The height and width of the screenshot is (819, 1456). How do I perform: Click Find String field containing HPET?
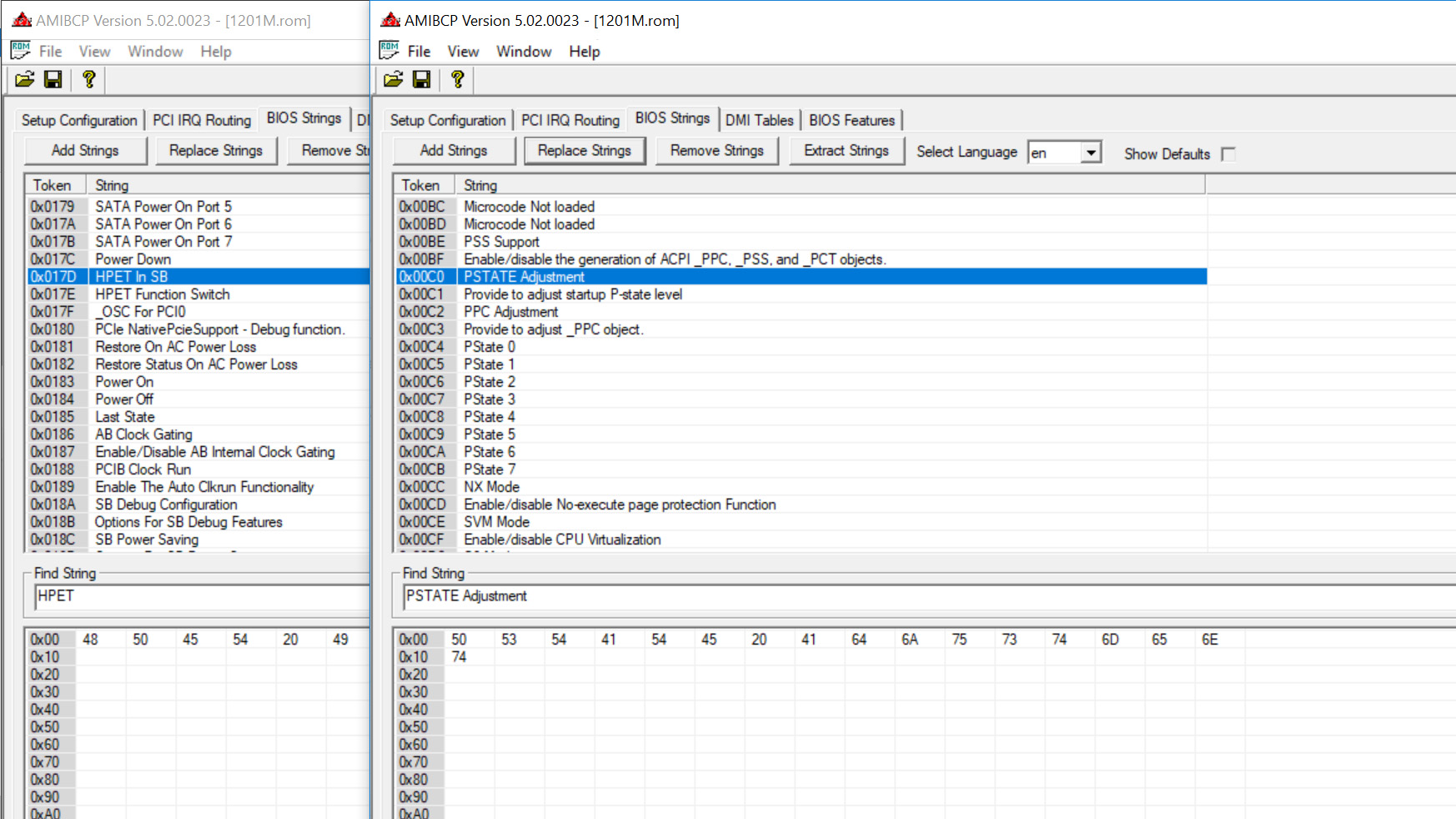point(202,596)
